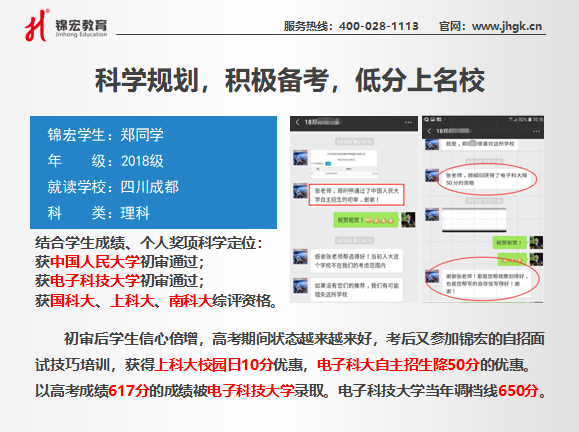
Task: Click the blue student info box
Action: pos(153,172)
